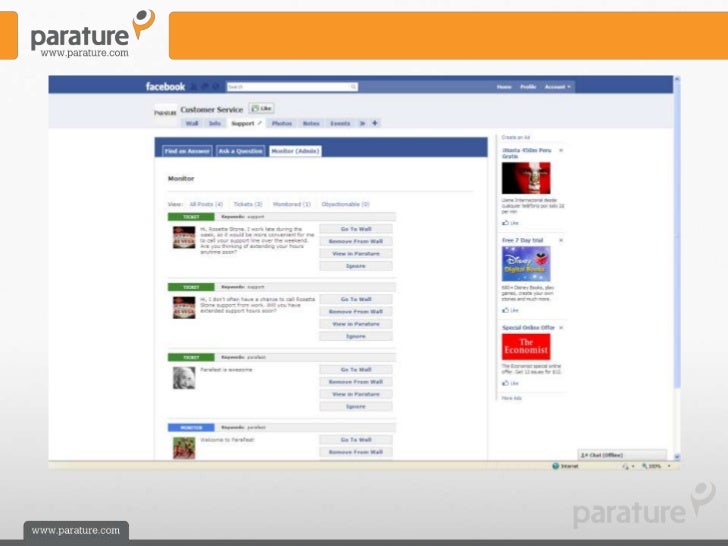The width and height of the screenshot is (728, 546).
Task: Click Remove From Wall for second Rosetta Stone post
Action: point(356,312)
